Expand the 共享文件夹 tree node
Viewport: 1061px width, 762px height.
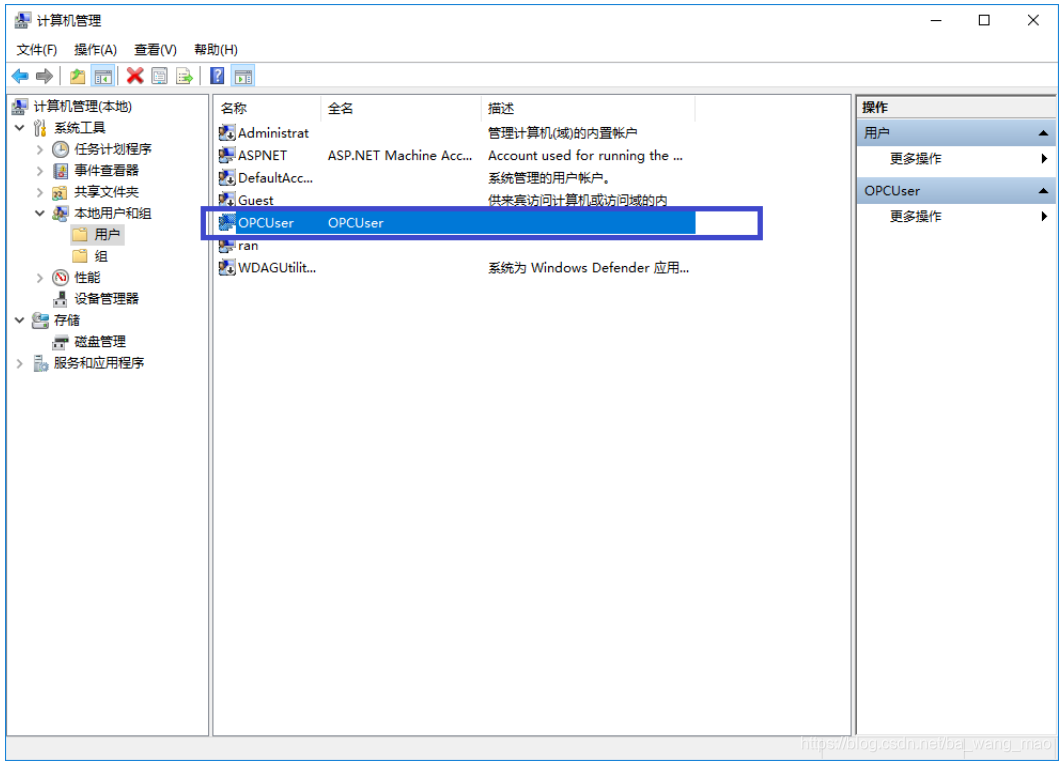pyautogui.click(x=40, y=192)
